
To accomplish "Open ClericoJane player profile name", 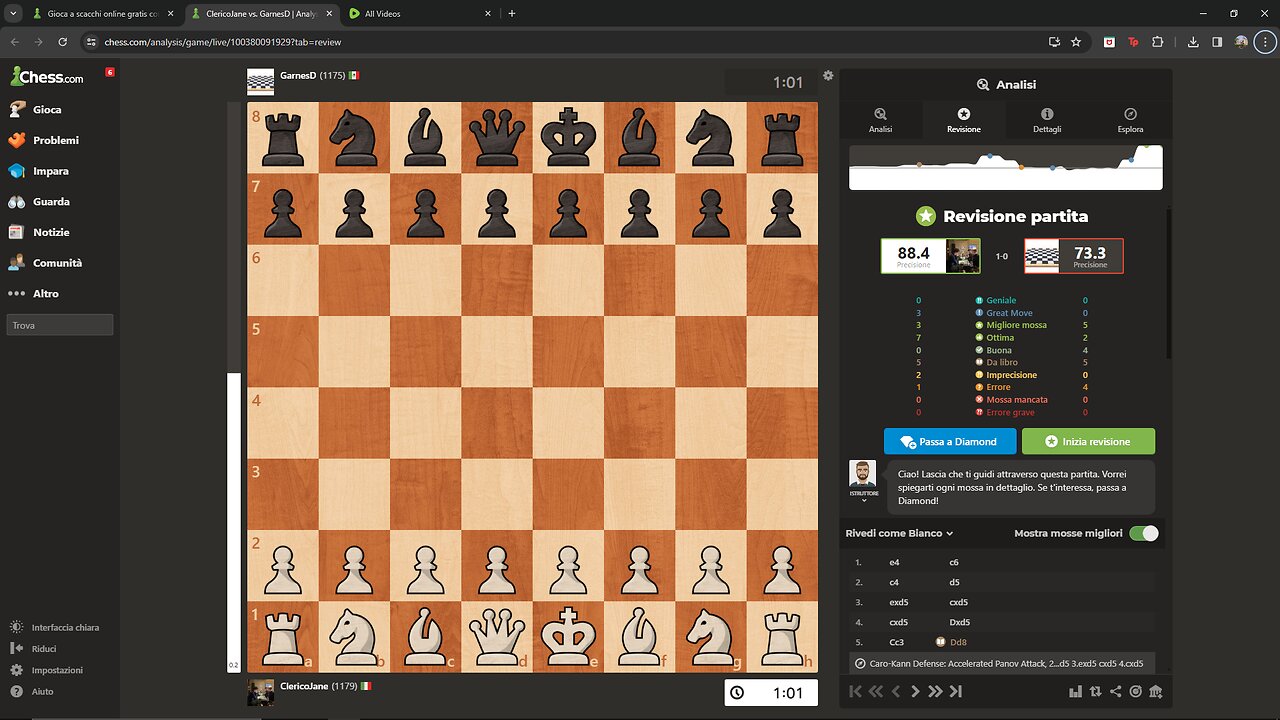I will [304, 686].
